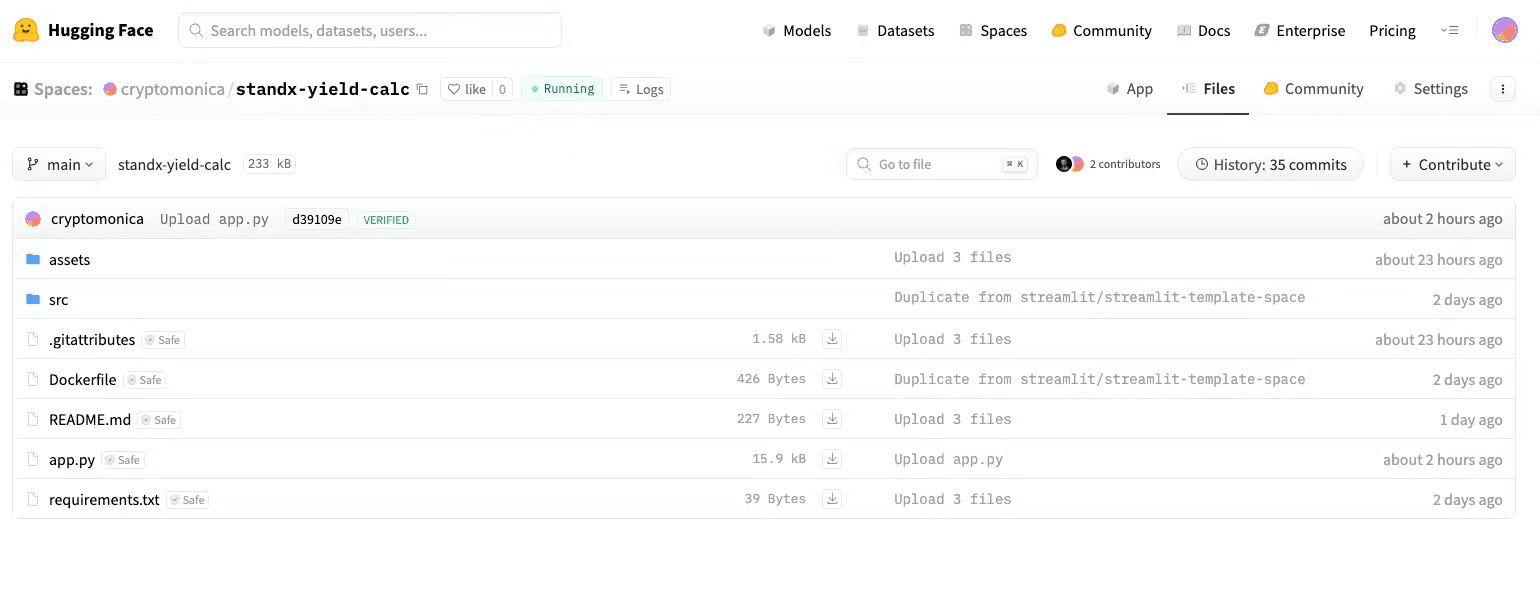The width and height of the screenshot is (1540, 600).
Task: Open the src folder
Action: coord(58,299)
